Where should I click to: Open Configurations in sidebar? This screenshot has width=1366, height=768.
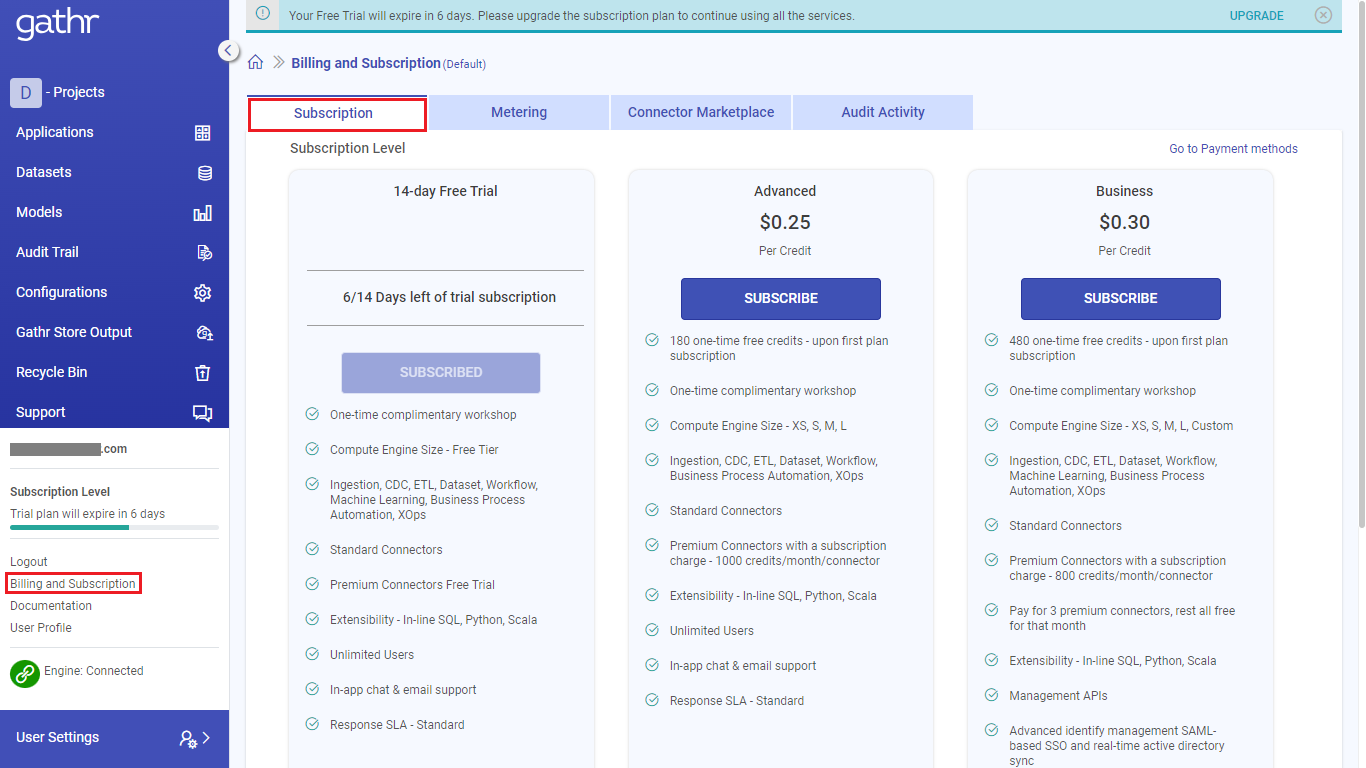(61, 292)
